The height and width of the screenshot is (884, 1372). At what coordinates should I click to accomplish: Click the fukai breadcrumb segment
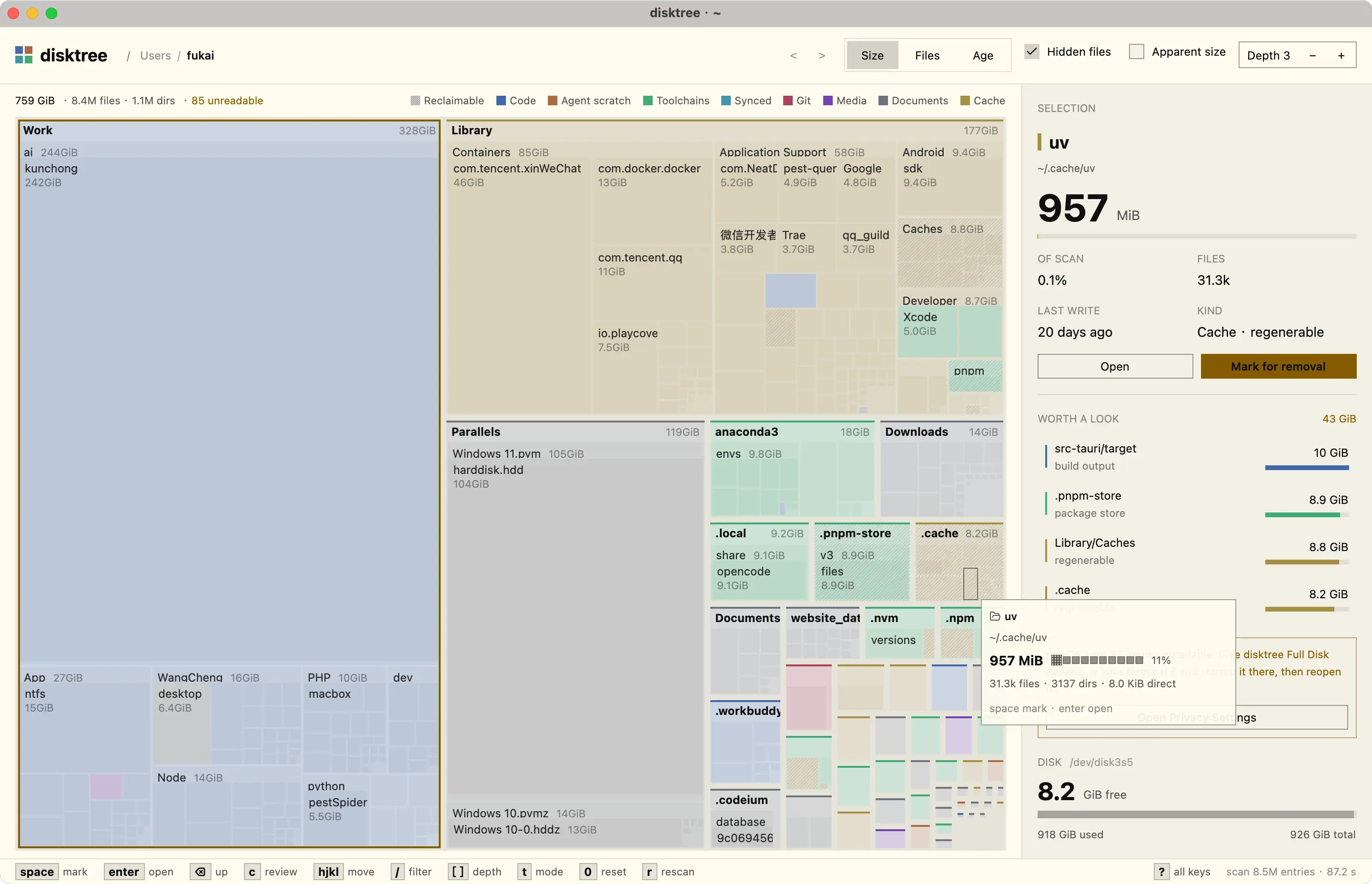pyautogui.click(x=201, y=56)
